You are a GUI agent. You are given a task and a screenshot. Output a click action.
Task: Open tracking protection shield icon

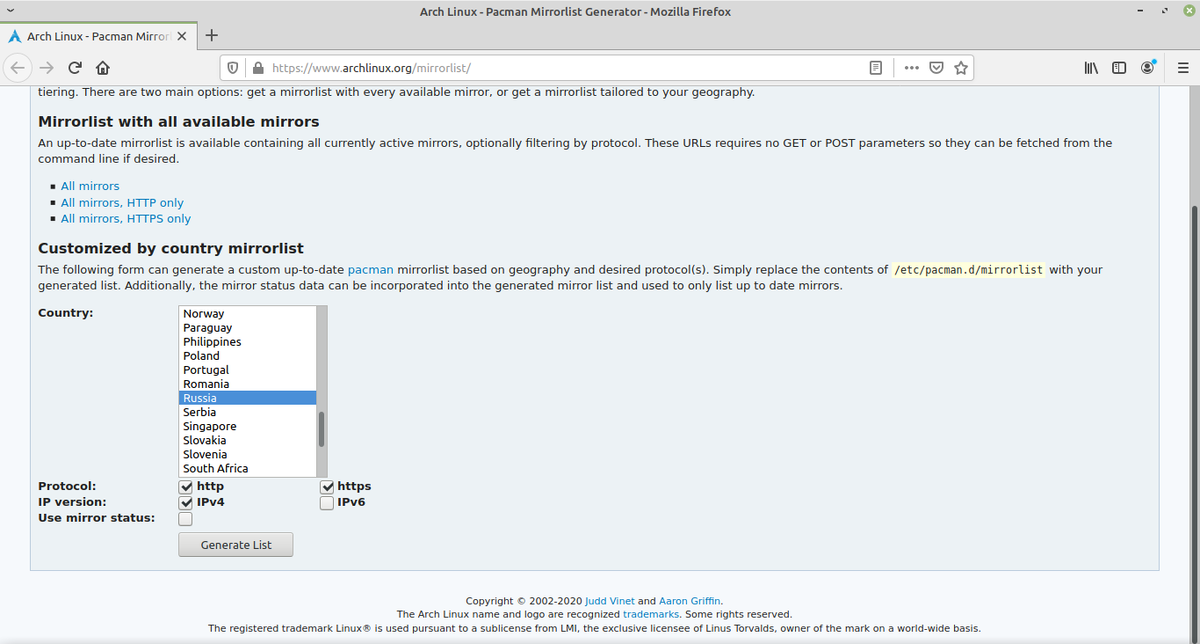tap(233, 69)
